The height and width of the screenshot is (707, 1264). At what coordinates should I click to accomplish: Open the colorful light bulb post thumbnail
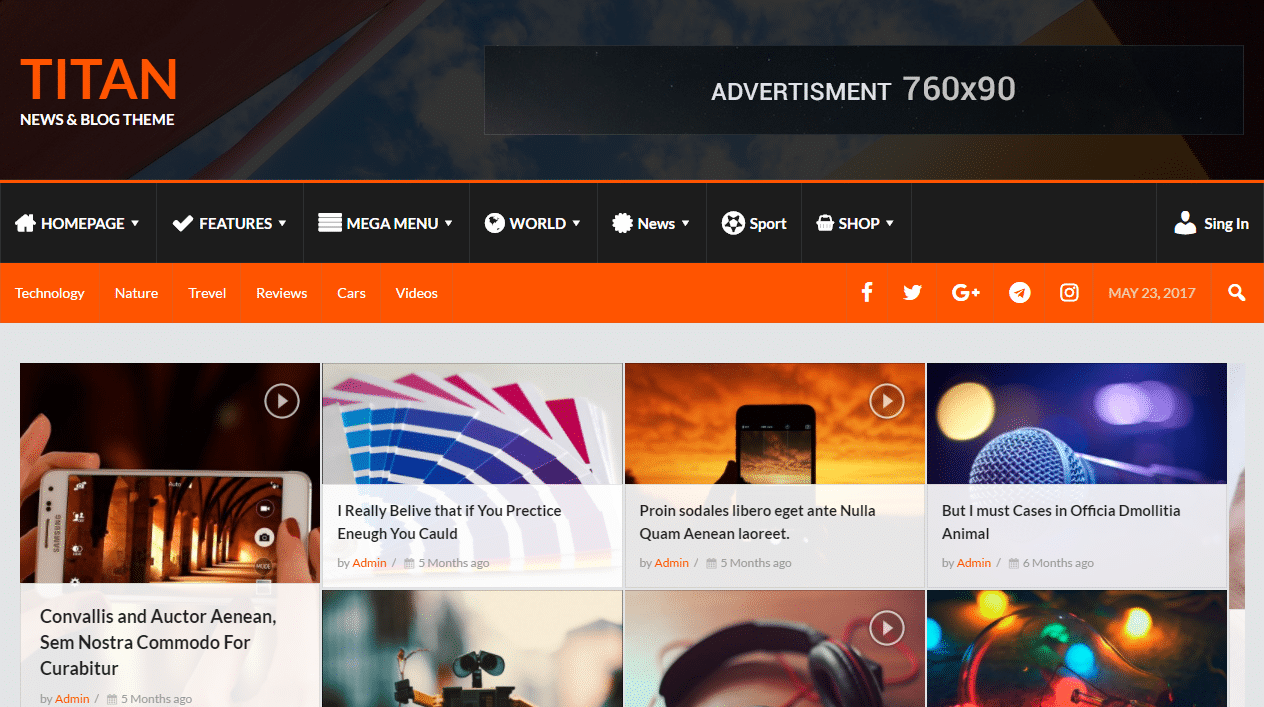[1077, 648]
